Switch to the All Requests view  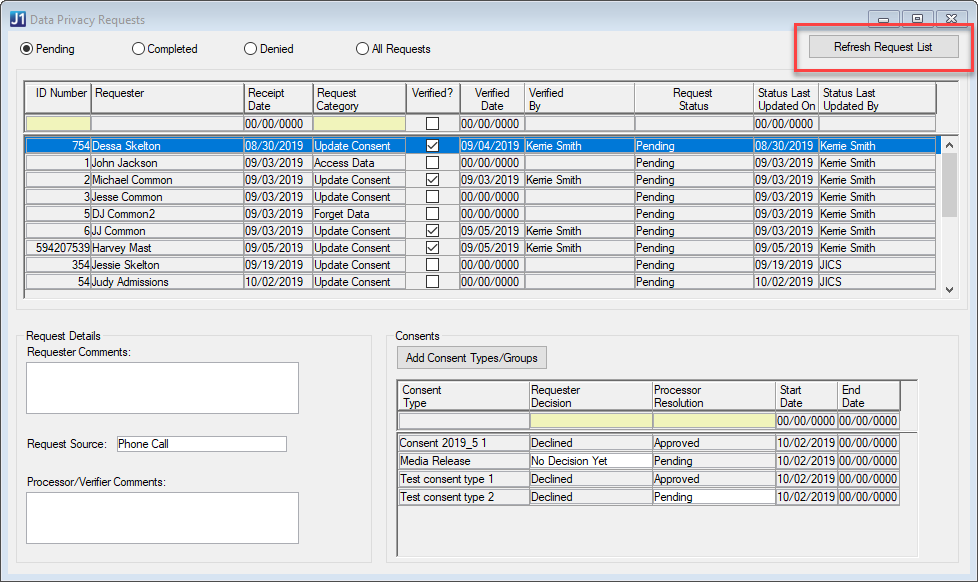(362, 48)
